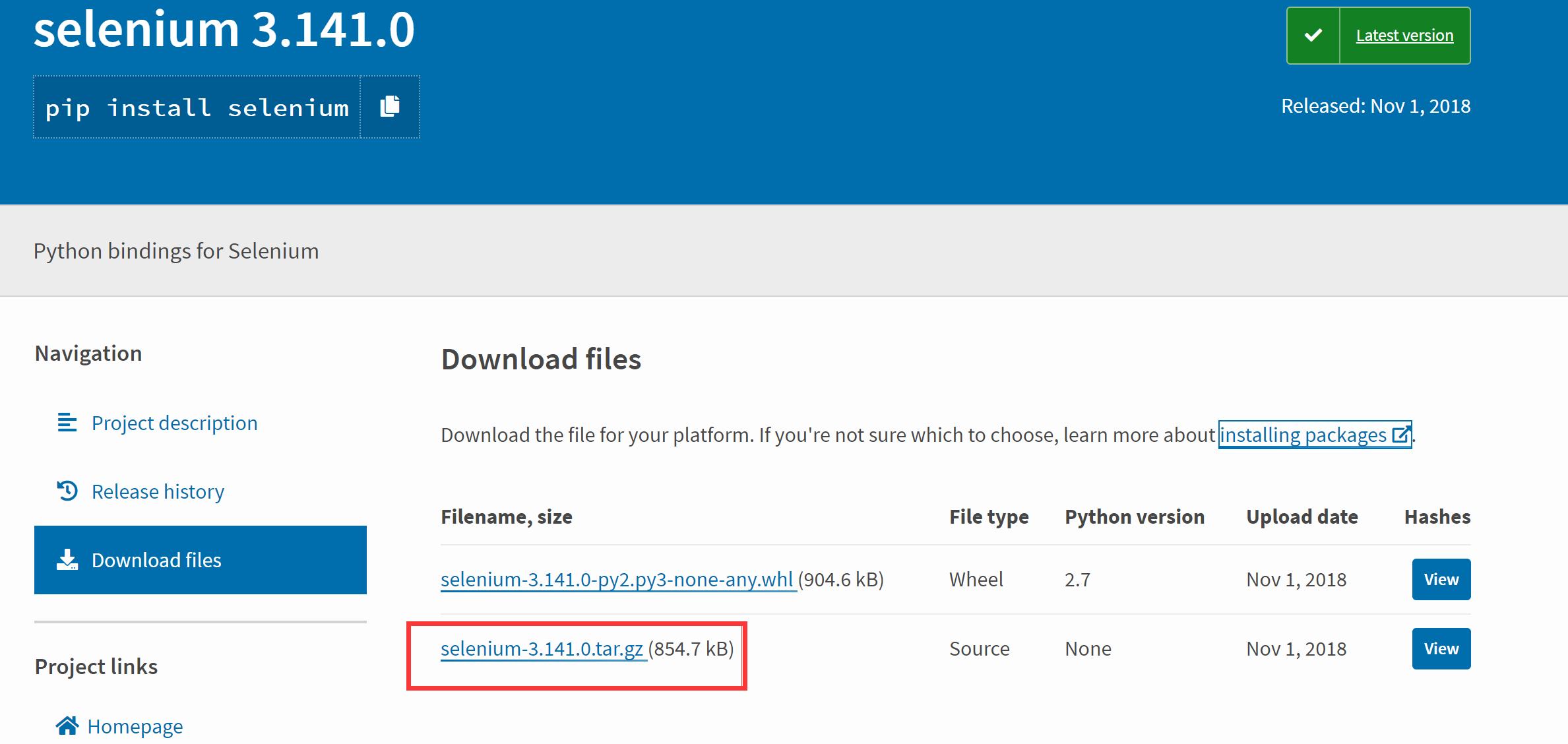Click the Download files arrow icon
This screenshot has width=1568, height=744.
coord(67,560)
